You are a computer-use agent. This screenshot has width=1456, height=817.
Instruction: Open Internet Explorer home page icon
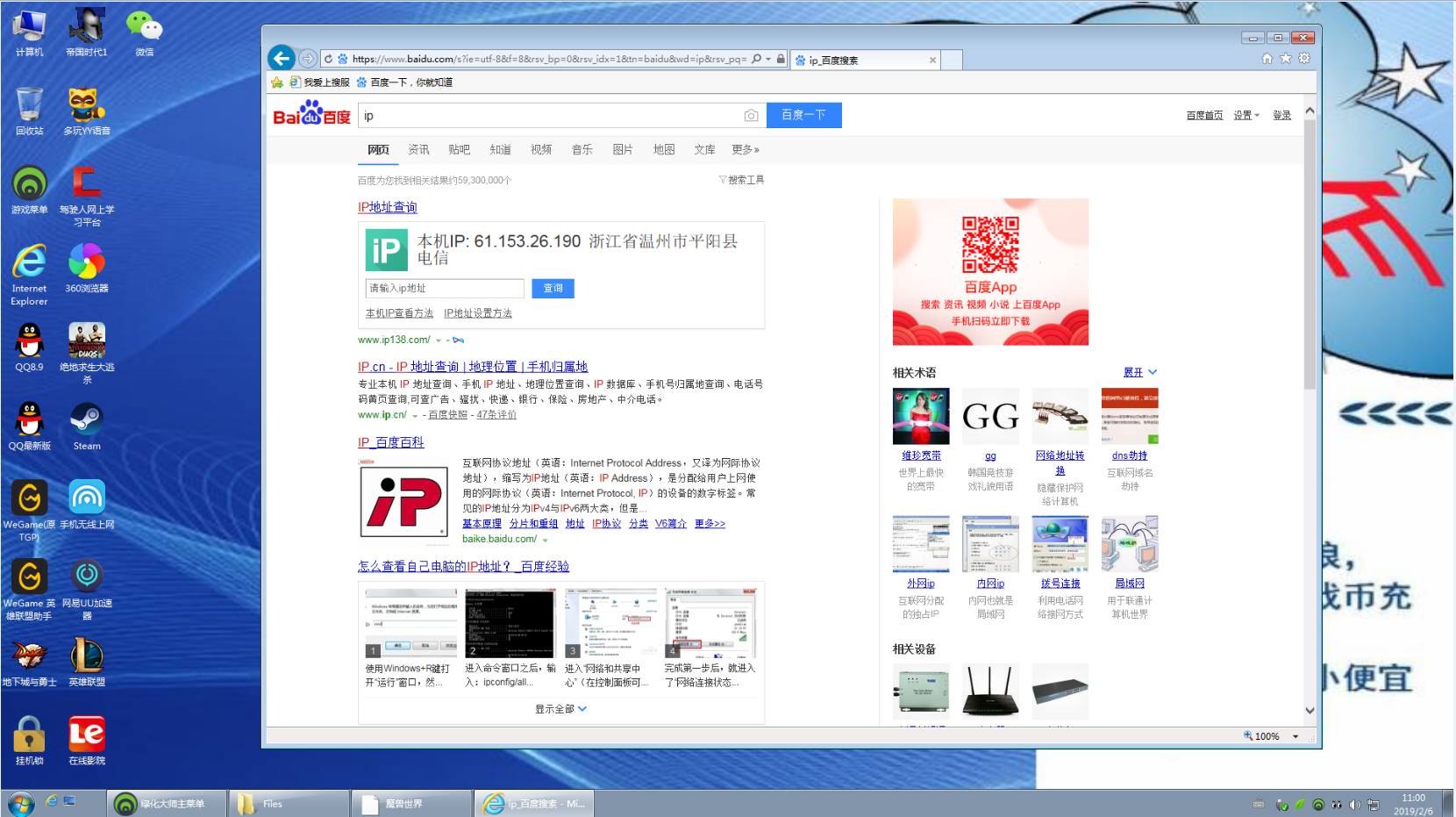click(1267, 59)
